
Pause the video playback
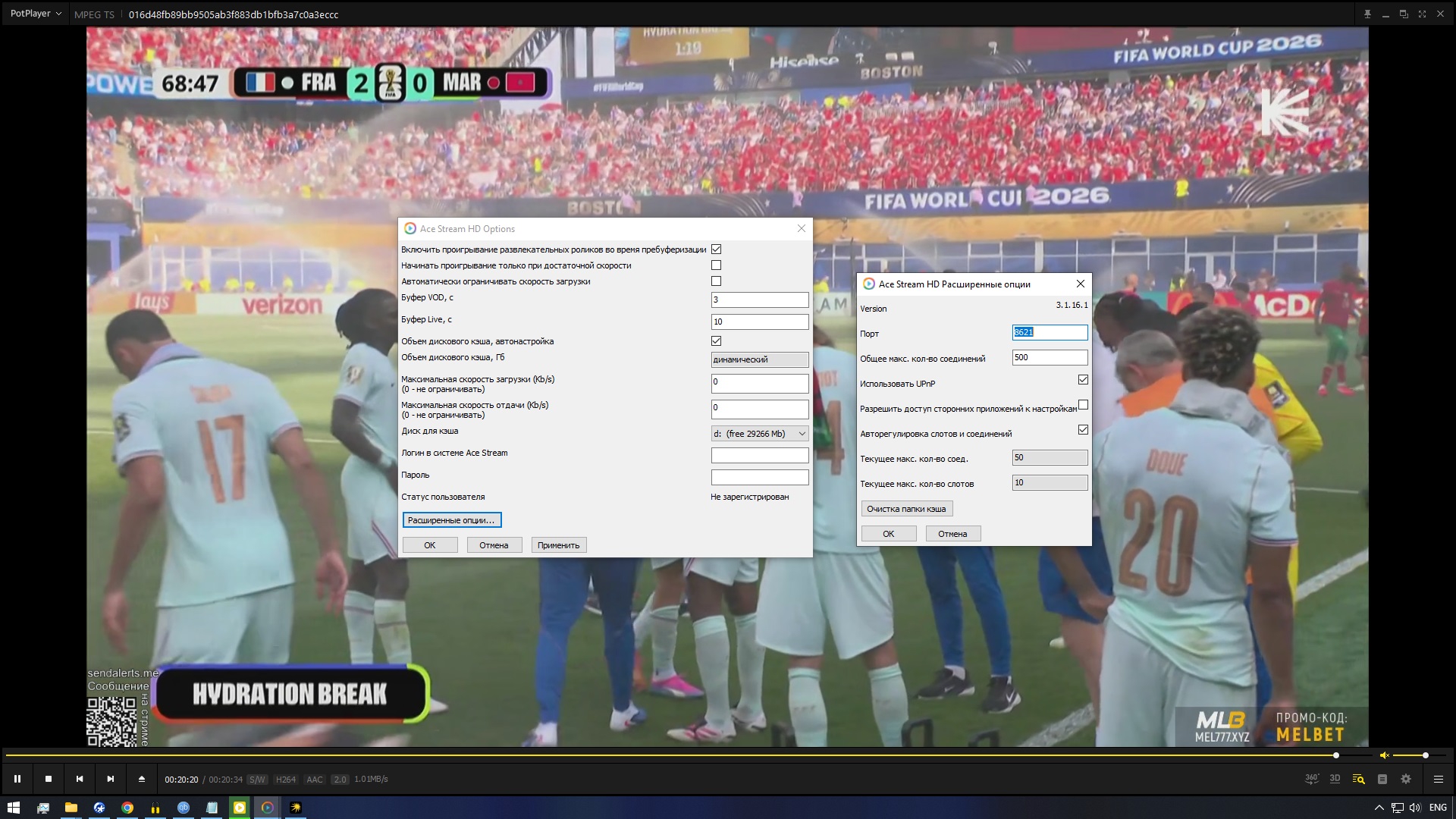point(17,779)
